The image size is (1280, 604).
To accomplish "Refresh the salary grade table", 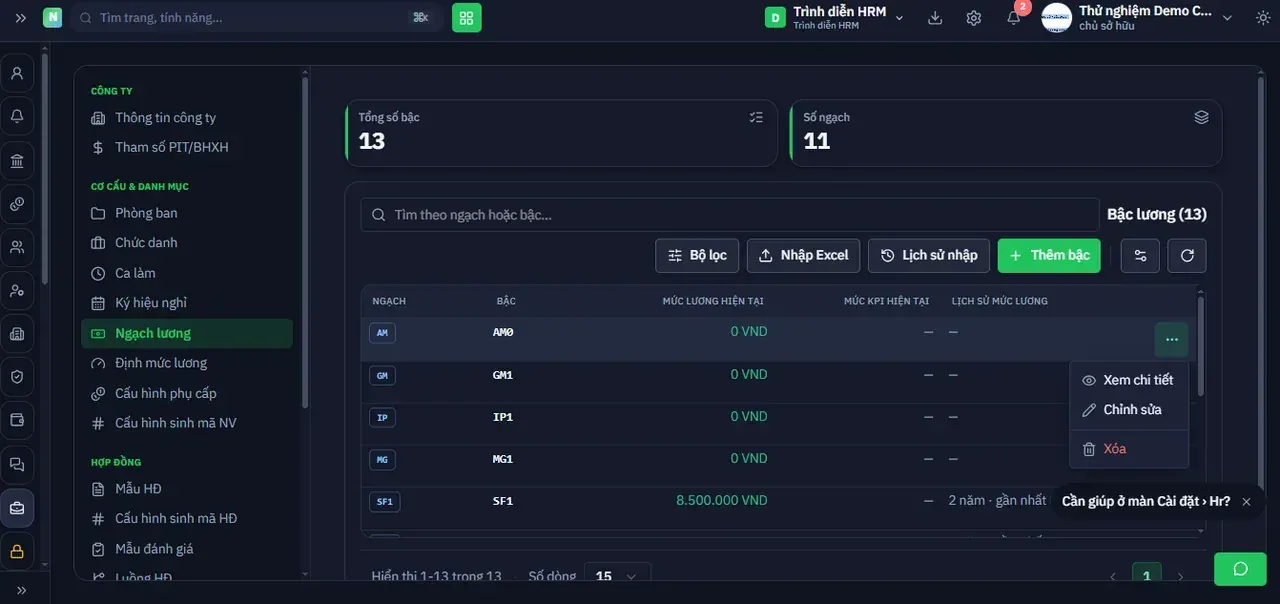I will click(x=1187, y=255).
